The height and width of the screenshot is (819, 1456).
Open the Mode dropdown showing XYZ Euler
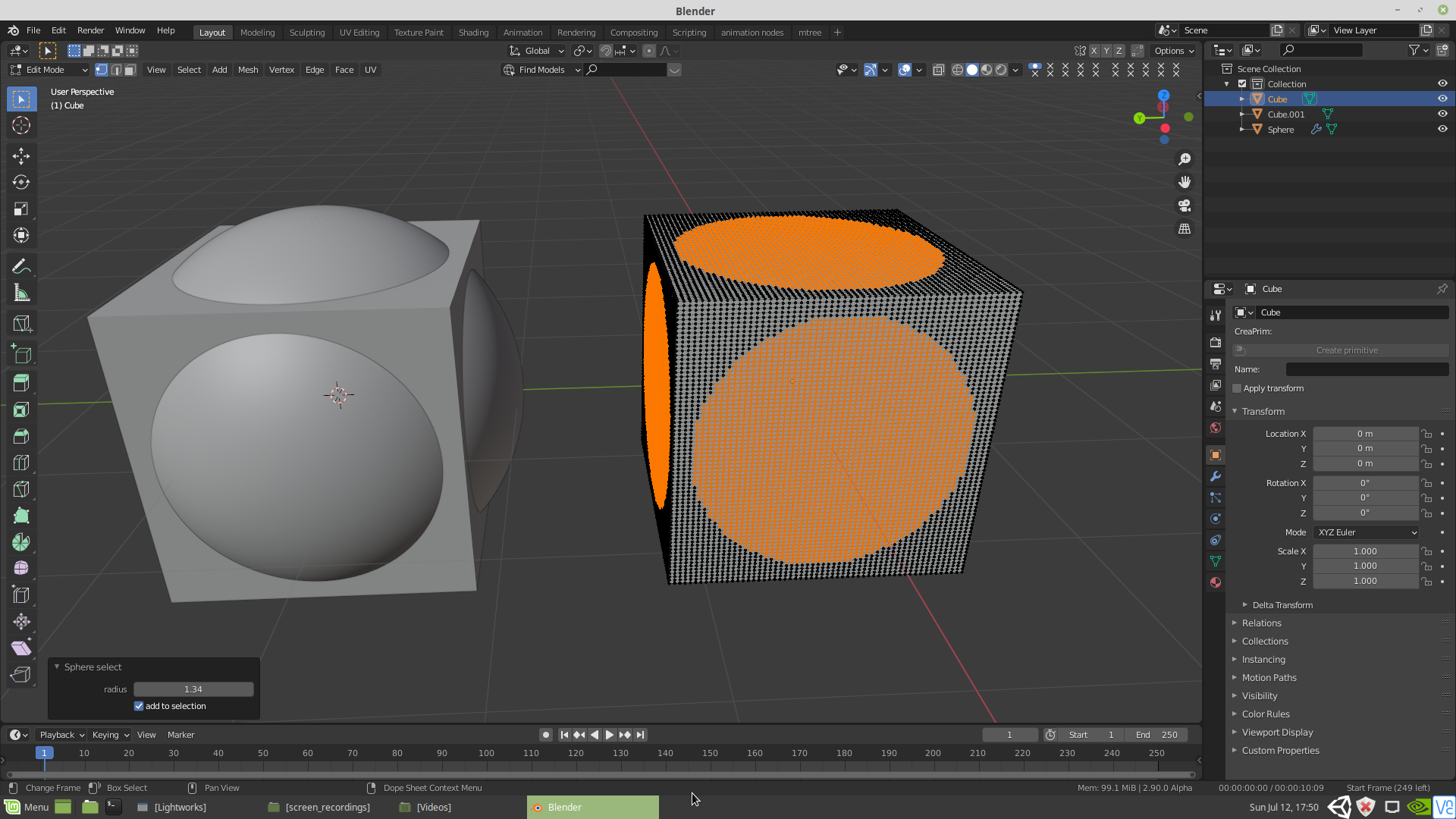pos(1364,532)
